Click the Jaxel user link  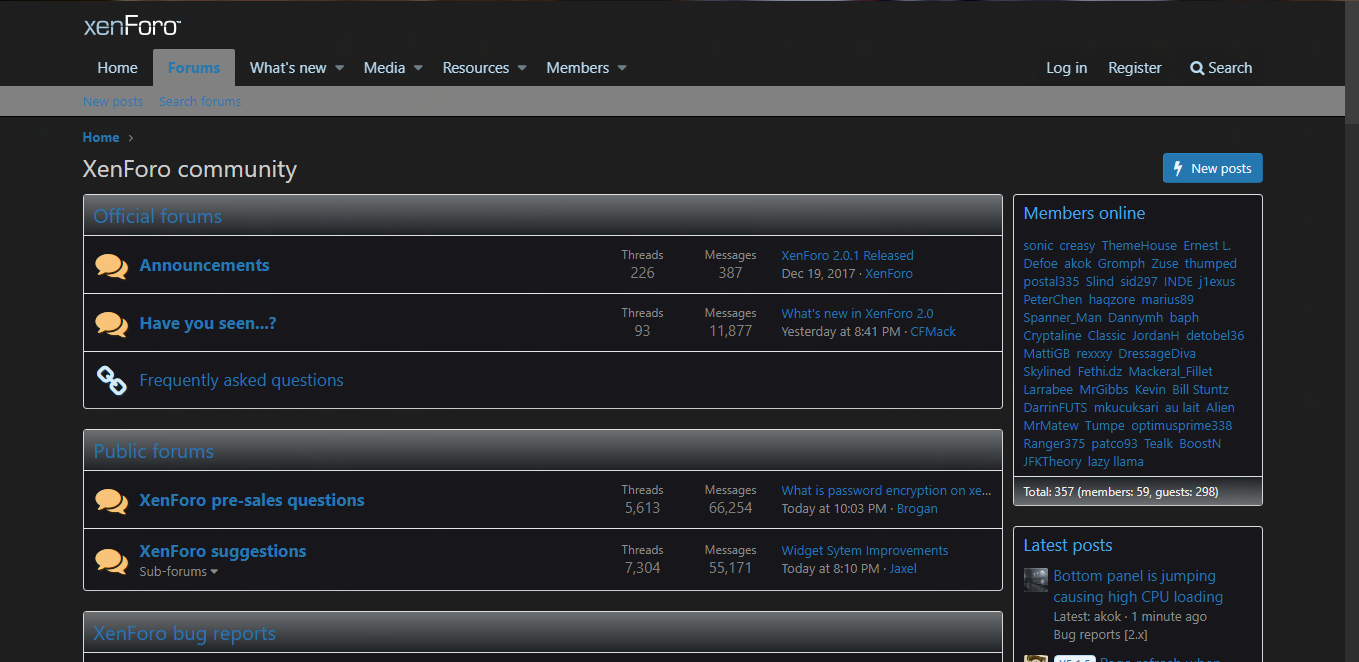(x=903, y=568)
